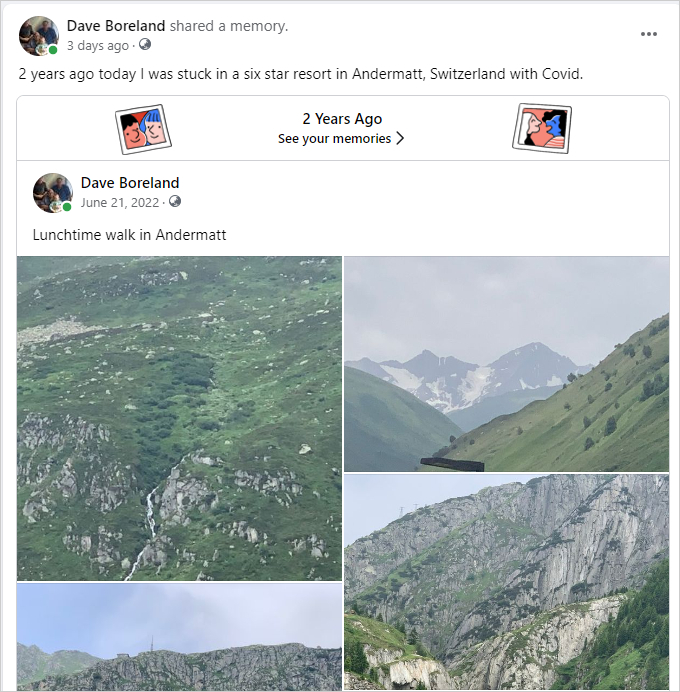Open 'See your memories' link
The width and height of the screenshot is (680, 692).
click(x=334, y=139)
